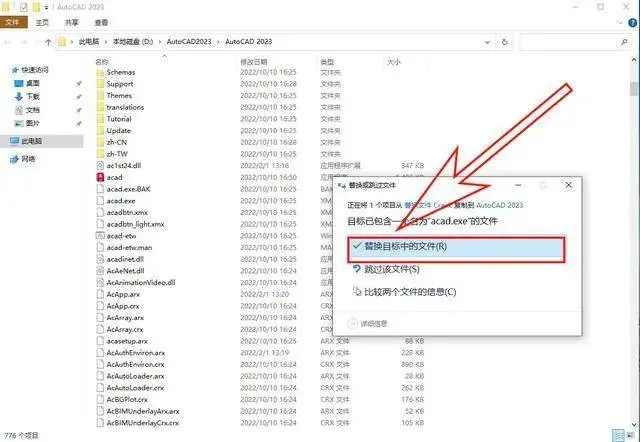Viewport: 640px width, 442px height.
Task: Select the zh-CN folder icon
Action: coord(100,142)
